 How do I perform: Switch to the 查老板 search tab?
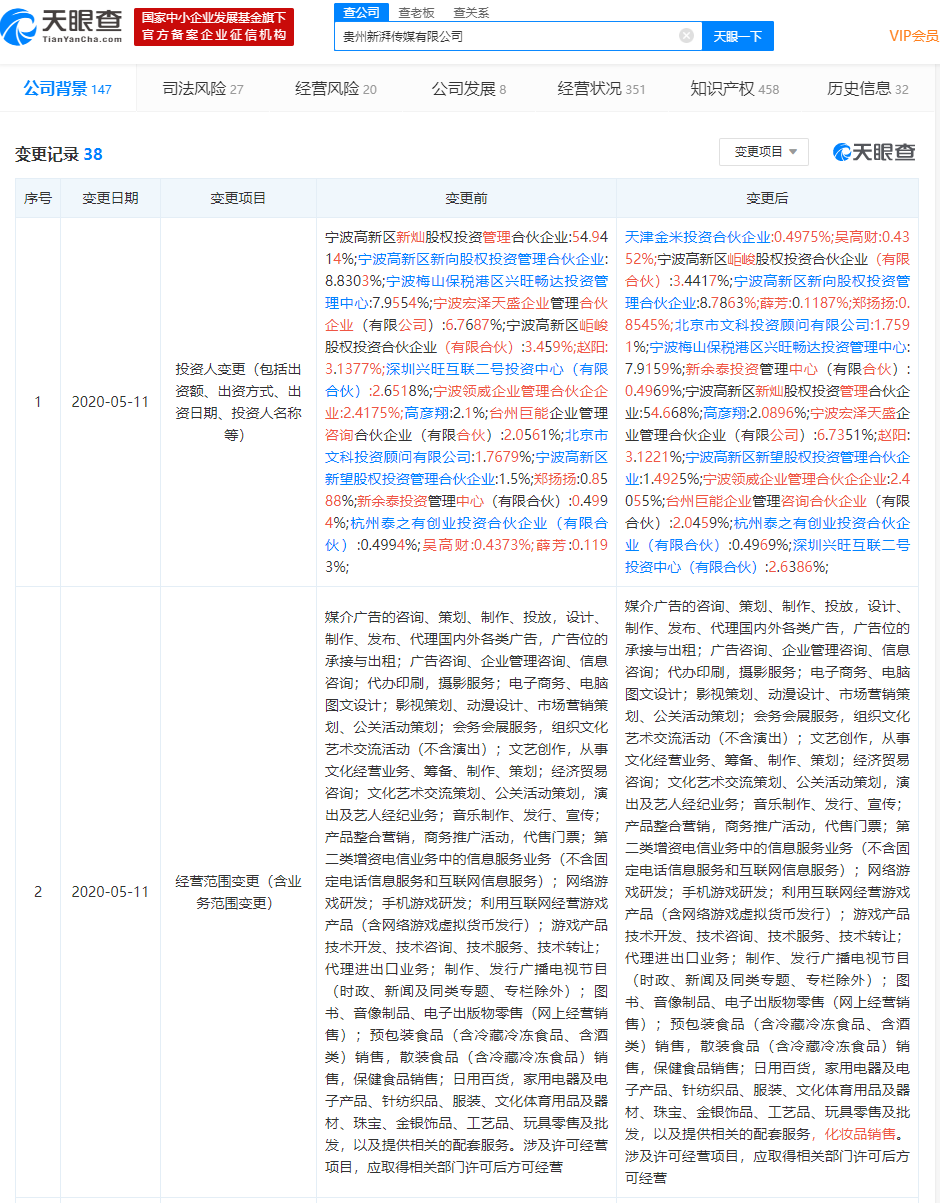416,12
